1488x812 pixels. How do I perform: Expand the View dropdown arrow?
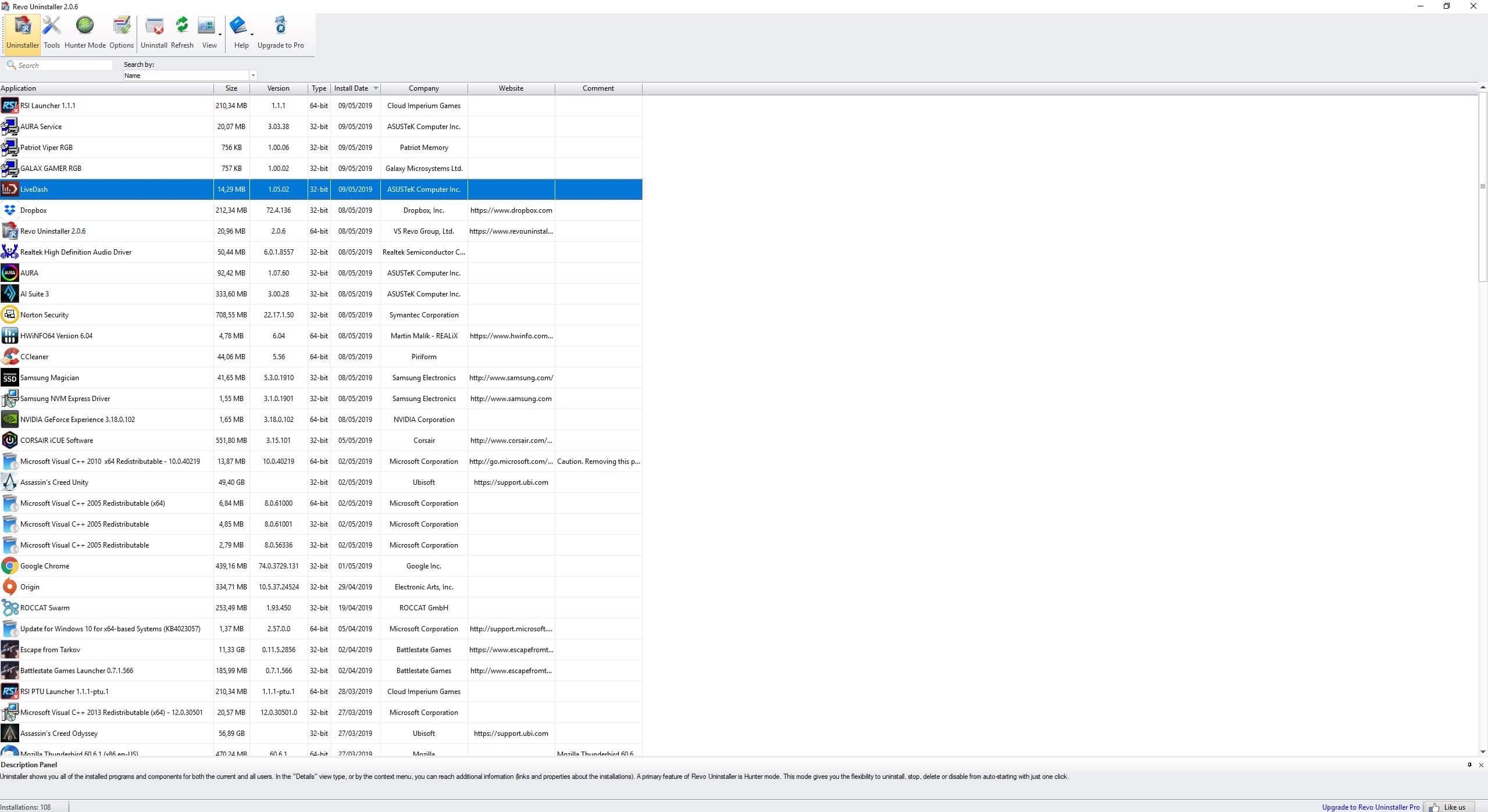point(220,35)
